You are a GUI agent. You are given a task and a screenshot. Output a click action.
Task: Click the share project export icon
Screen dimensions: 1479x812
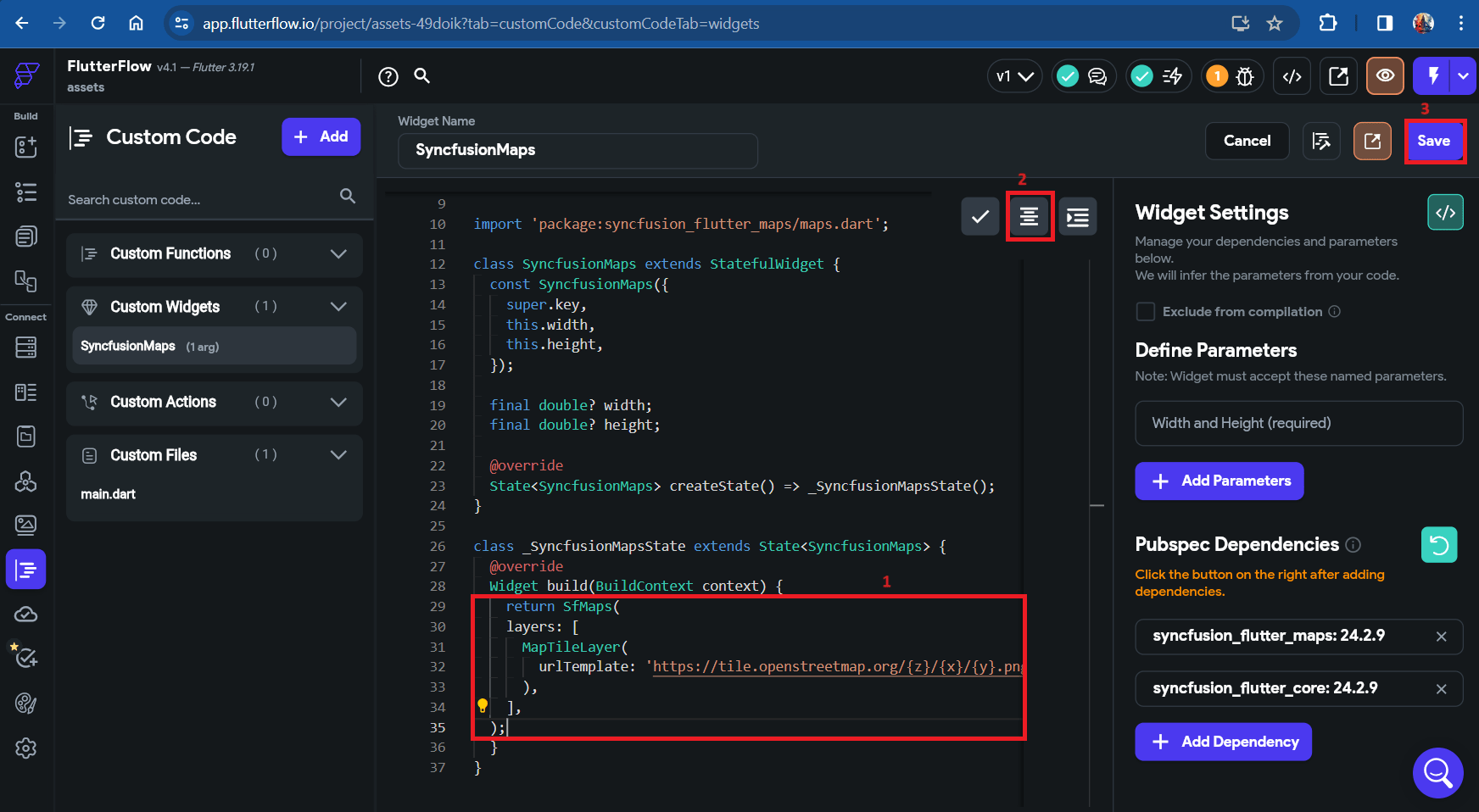tap(1338, 76)
